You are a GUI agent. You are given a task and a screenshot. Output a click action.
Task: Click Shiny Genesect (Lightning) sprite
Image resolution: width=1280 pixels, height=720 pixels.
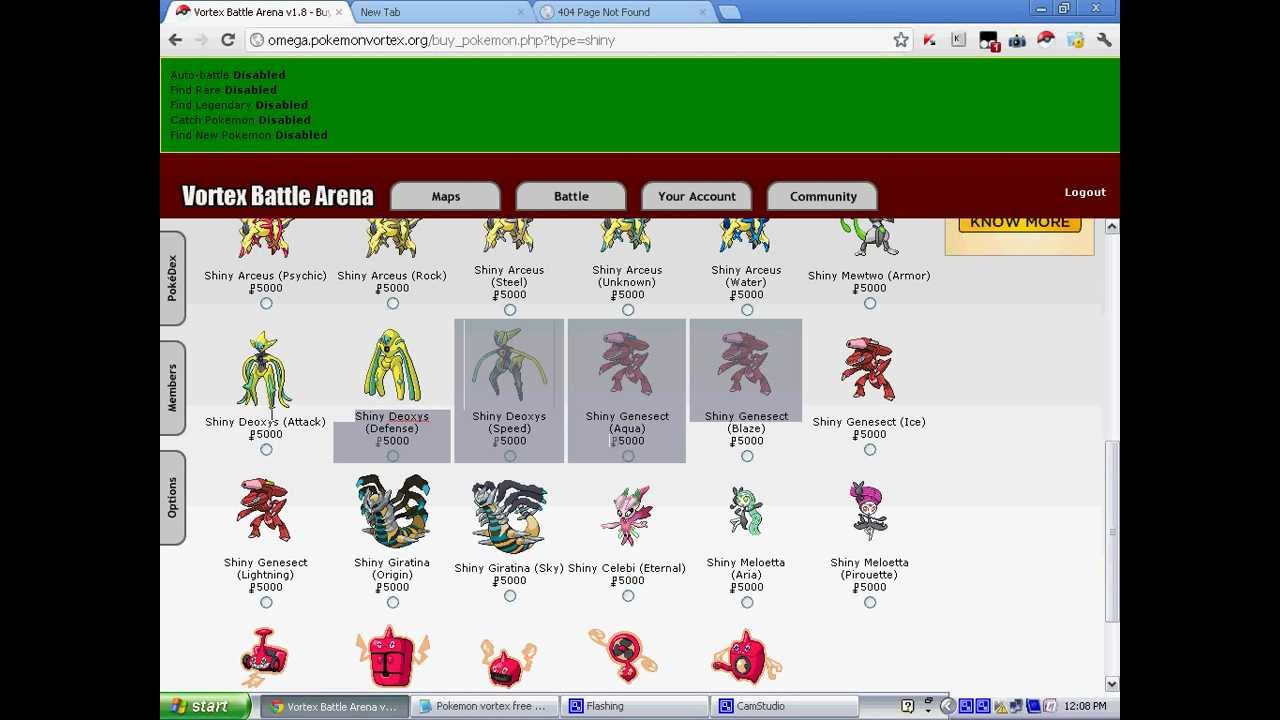point(265,511)
